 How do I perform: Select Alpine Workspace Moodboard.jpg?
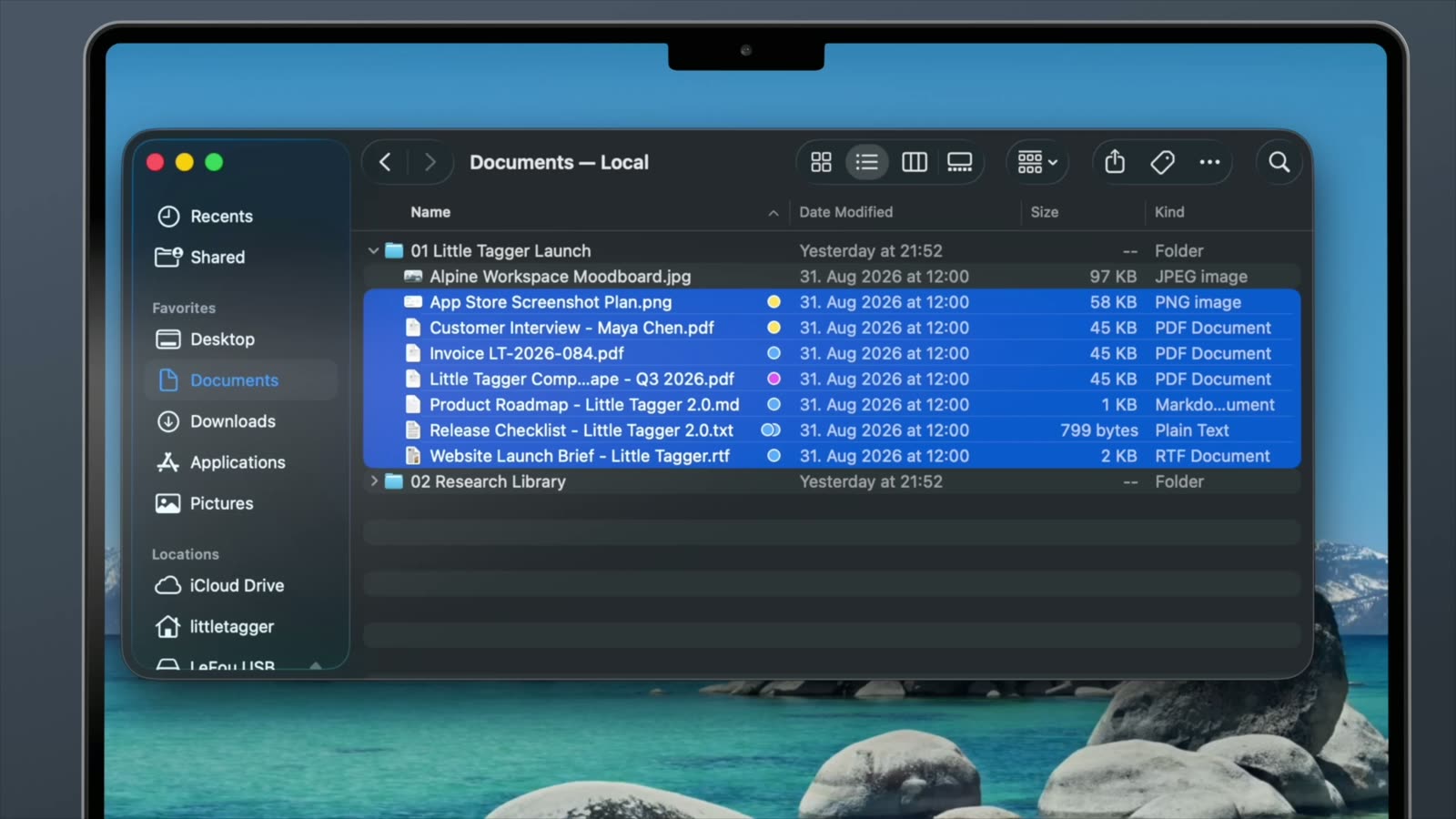(832, 277)
